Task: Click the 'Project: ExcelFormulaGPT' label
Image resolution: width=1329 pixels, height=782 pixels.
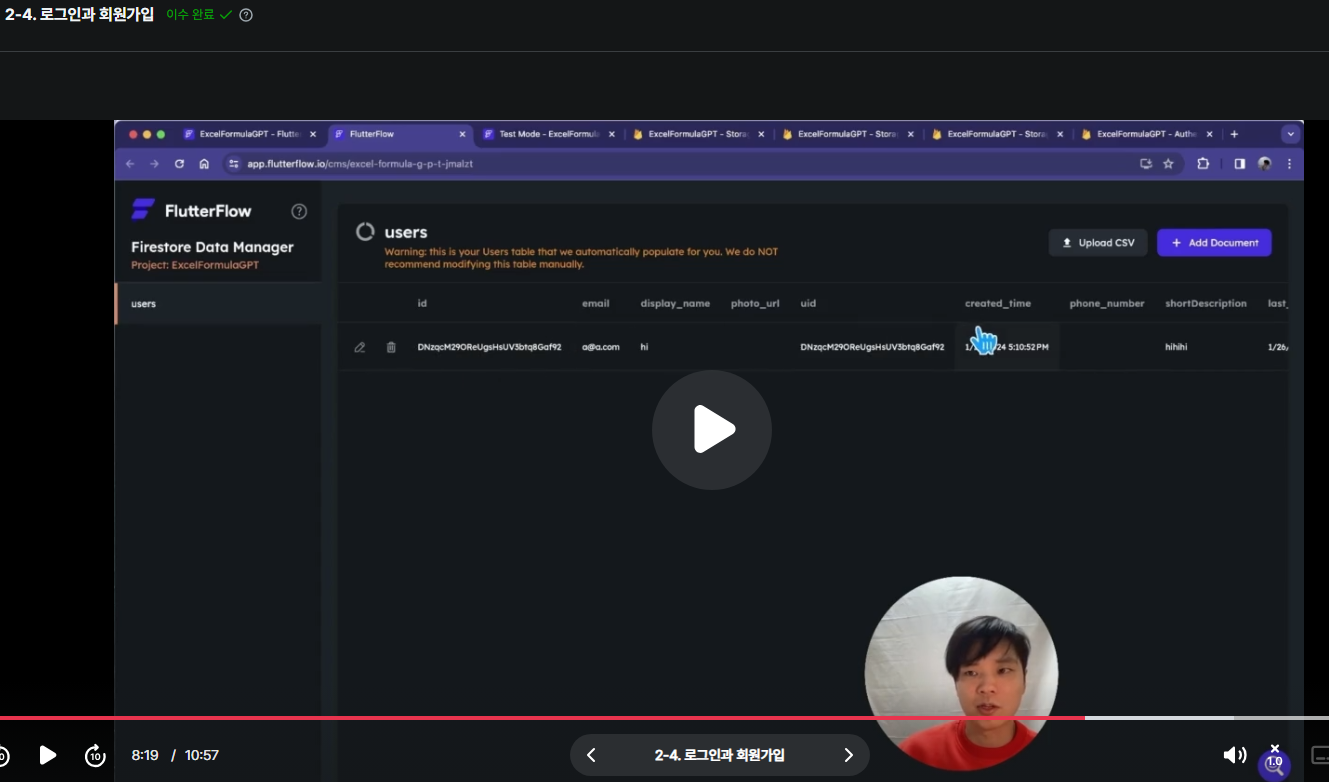Action: tap(195, 265)
